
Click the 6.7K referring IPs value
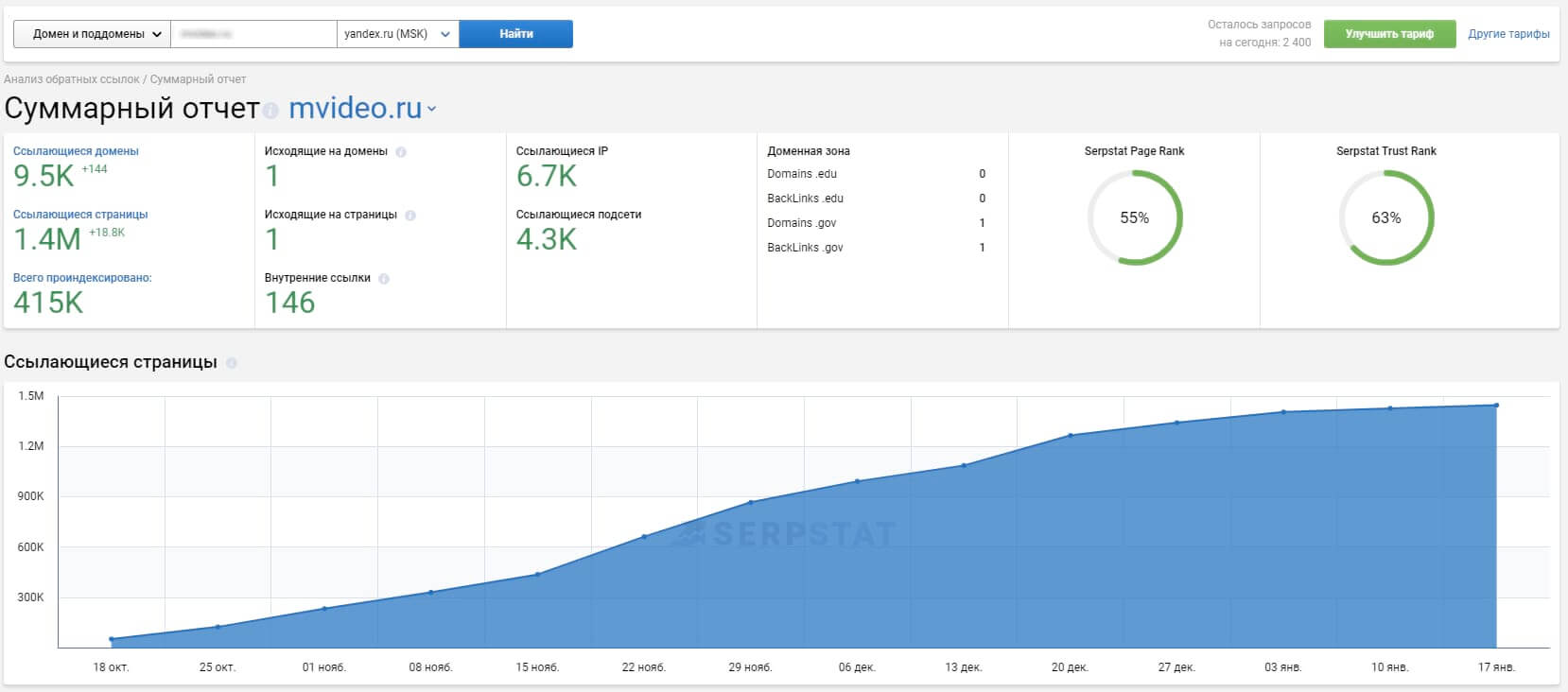[547, 176]
